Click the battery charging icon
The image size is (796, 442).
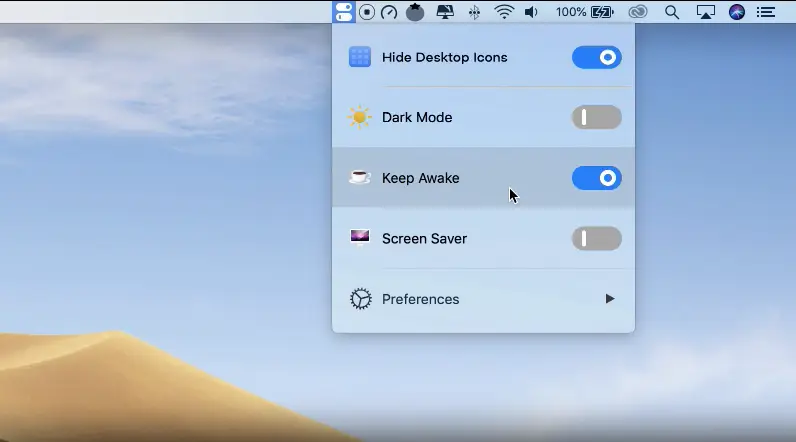click(603, 12)
